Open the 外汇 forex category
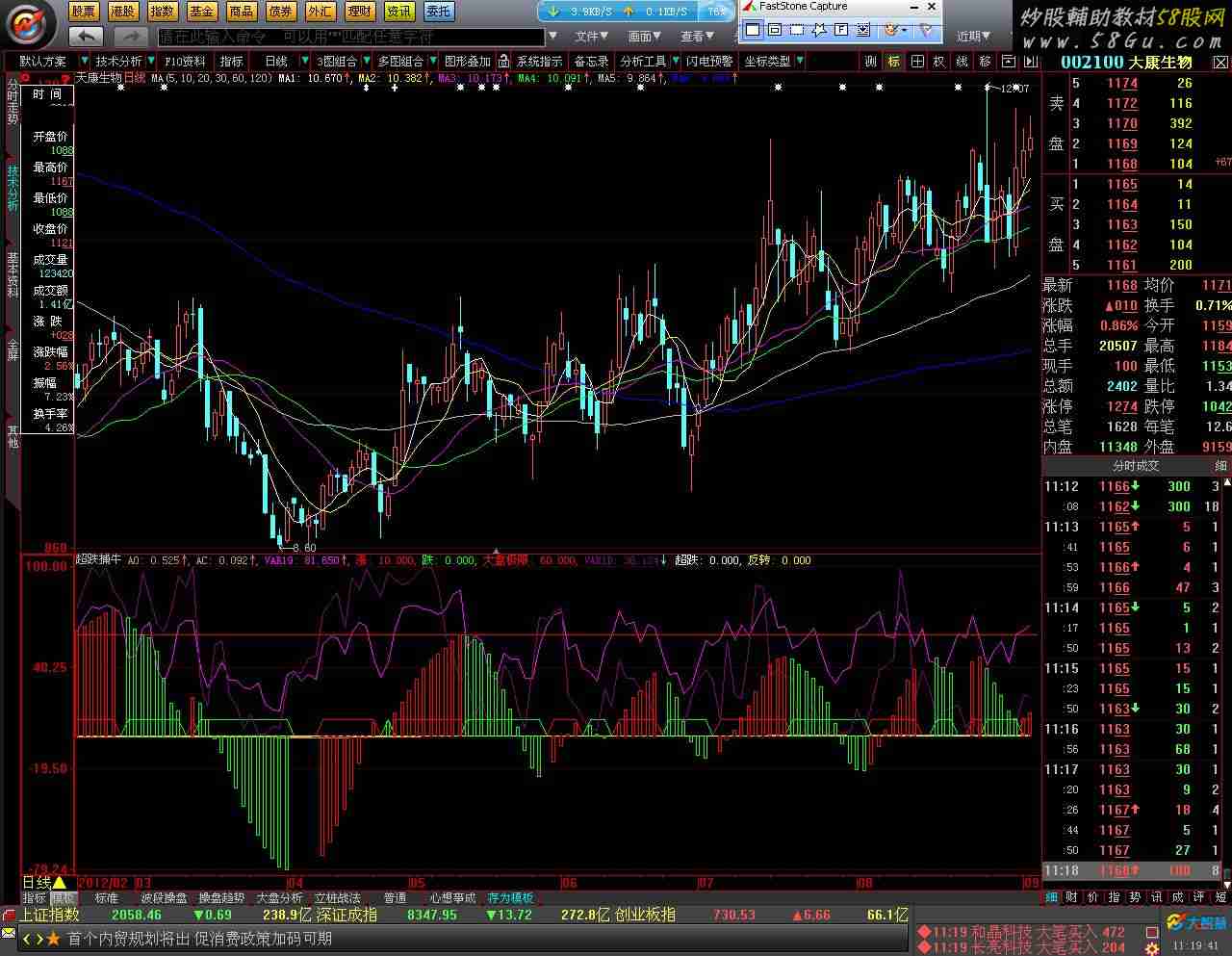Viewport: 1232px width, 956px height. click(321, 12)
